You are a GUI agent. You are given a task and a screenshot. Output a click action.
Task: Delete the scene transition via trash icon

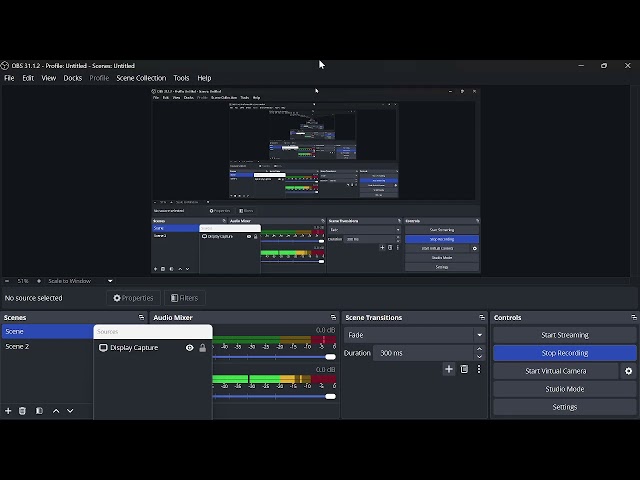[x=464, y=369]
